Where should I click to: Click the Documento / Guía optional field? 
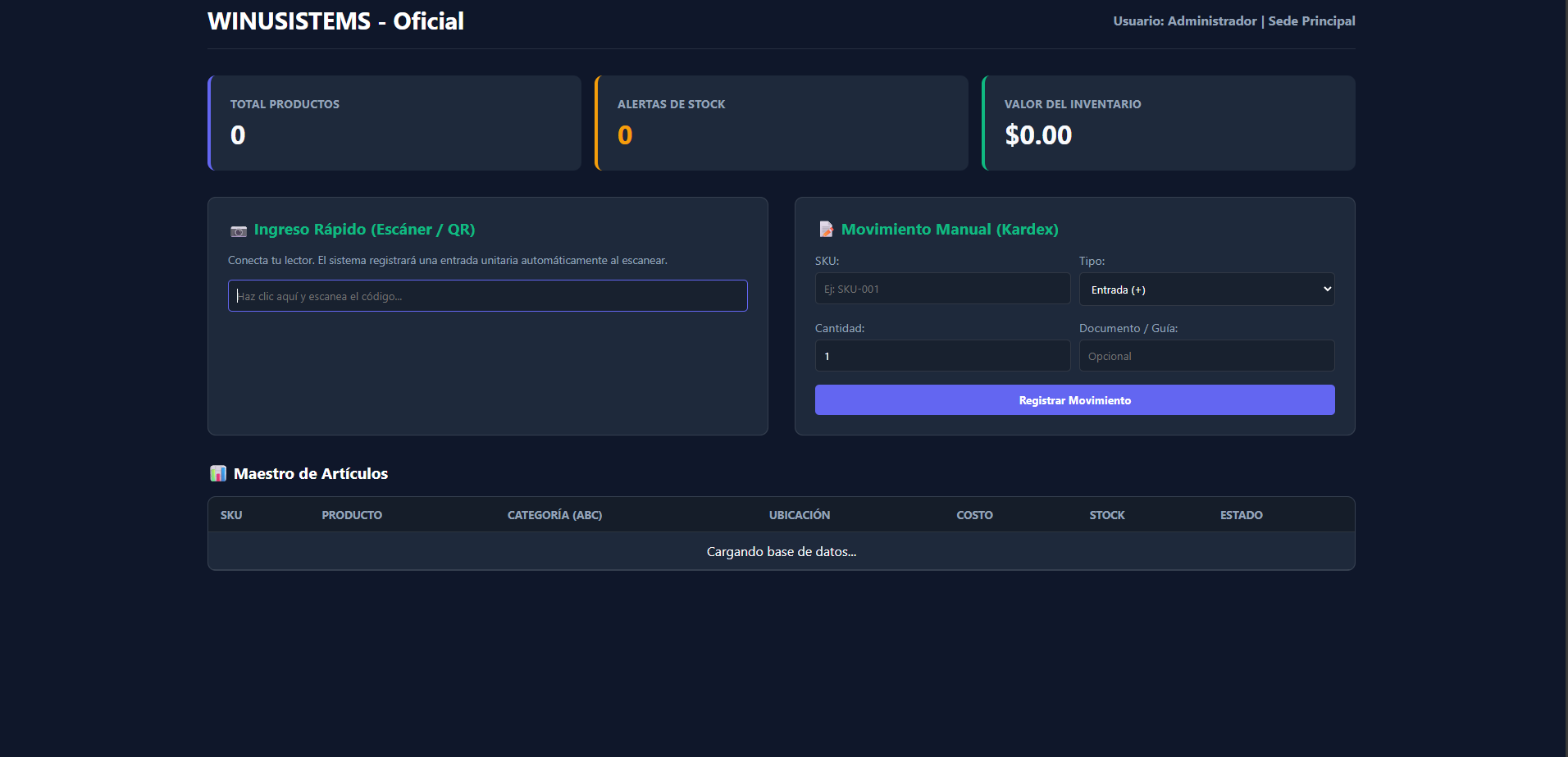1206,356
